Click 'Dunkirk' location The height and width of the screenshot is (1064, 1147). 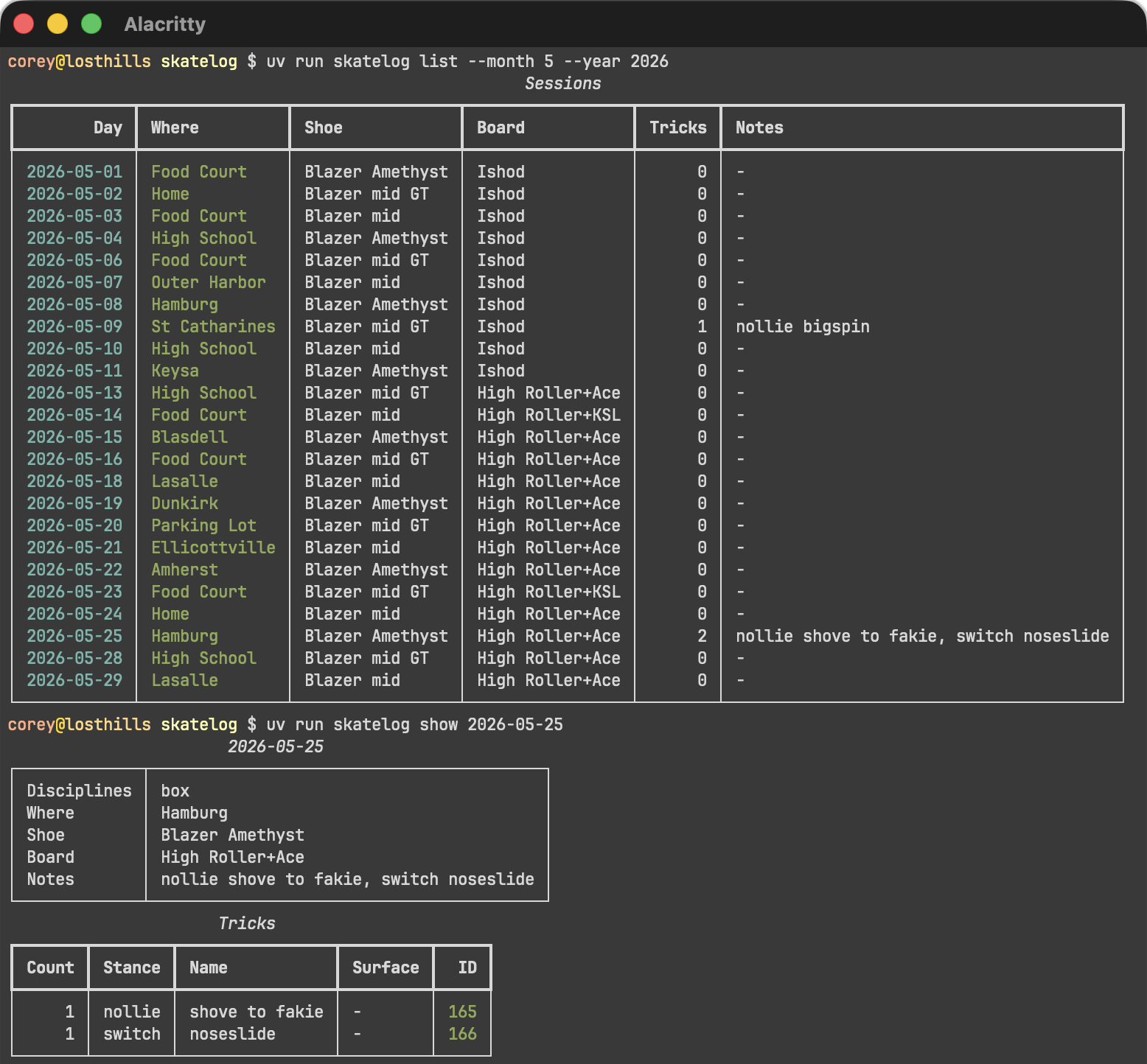coord(184,503)
